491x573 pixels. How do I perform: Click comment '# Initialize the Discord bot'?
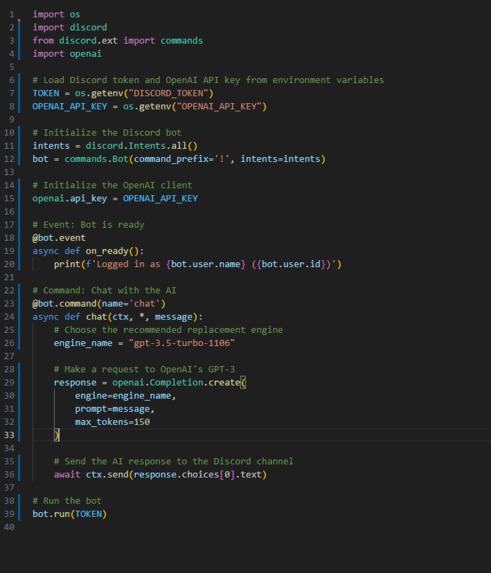(107, 133)
